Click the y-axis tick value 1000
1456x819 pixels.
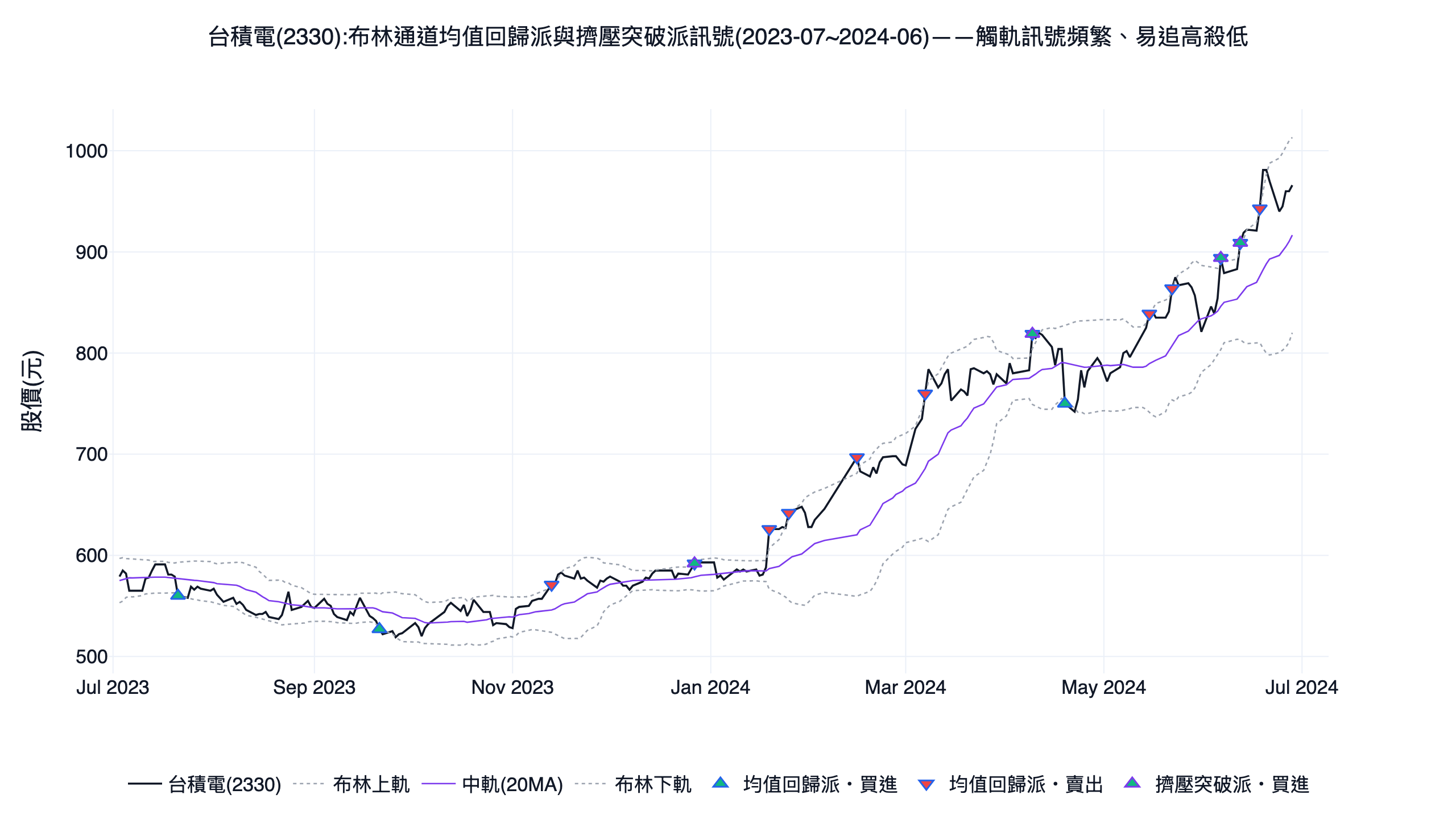click(86, 151)
